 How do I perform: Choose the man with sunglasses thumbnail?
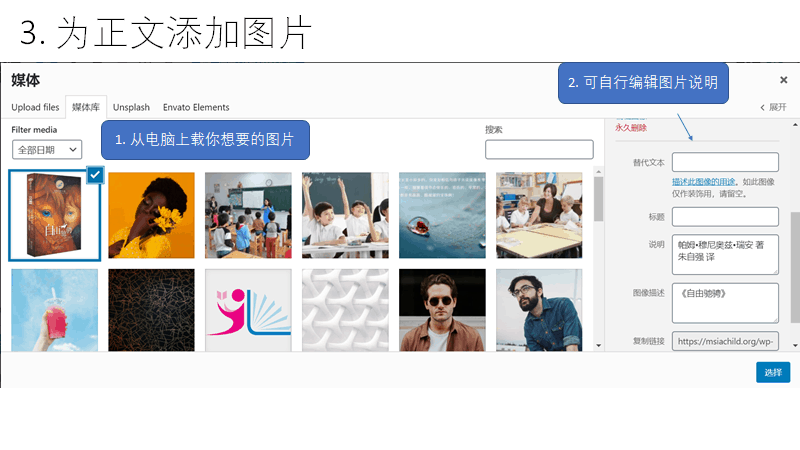tap(442, 310)
